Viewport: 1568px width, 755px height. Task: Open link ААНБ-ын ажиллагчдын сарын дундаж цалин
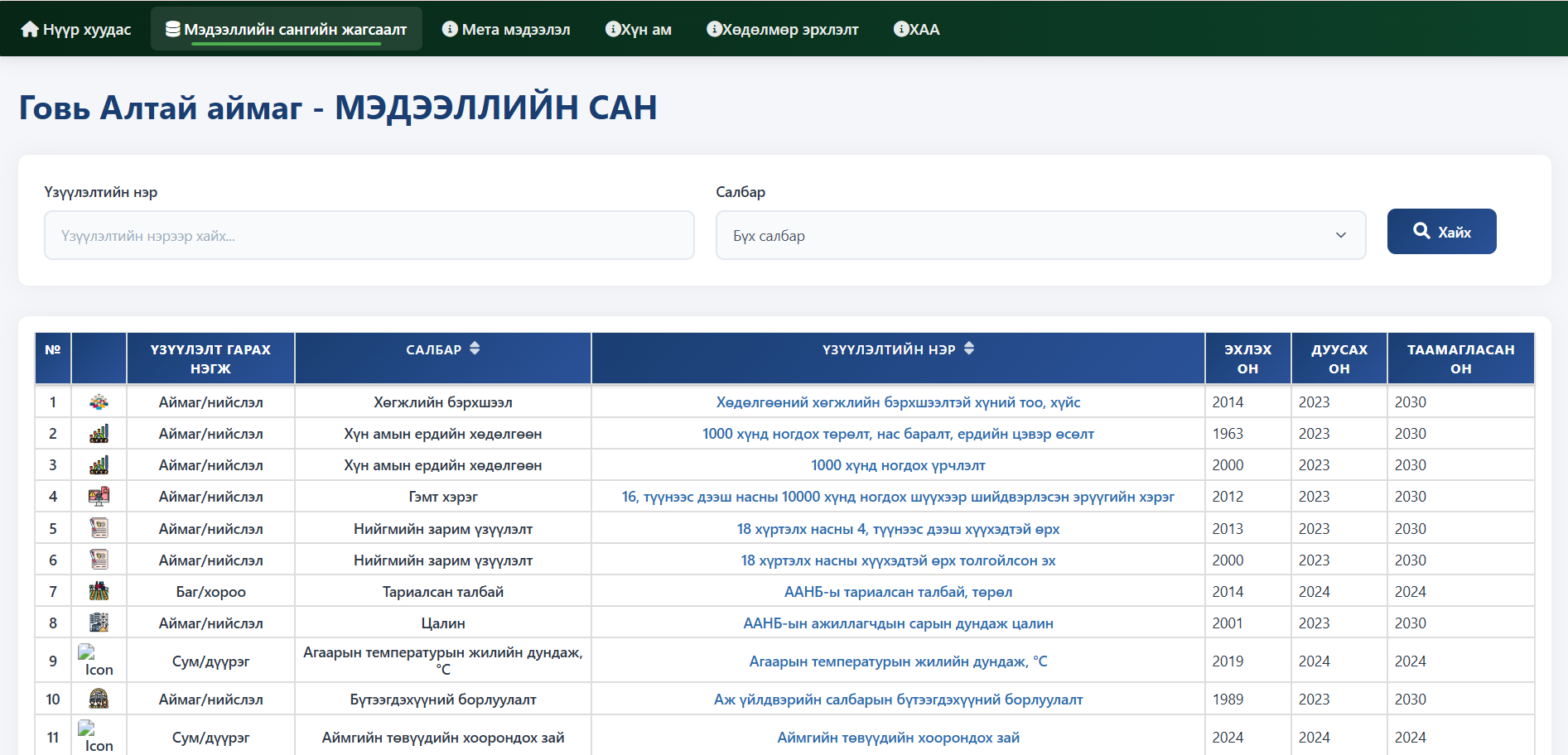coord(898,623)
